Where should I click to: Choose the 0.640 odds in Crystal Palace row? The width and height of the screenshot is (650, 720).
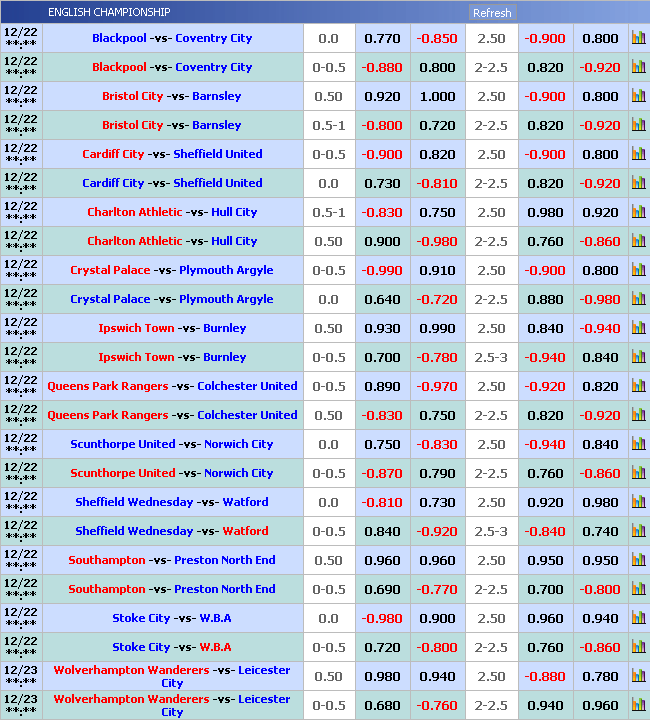tap(382, 300)
